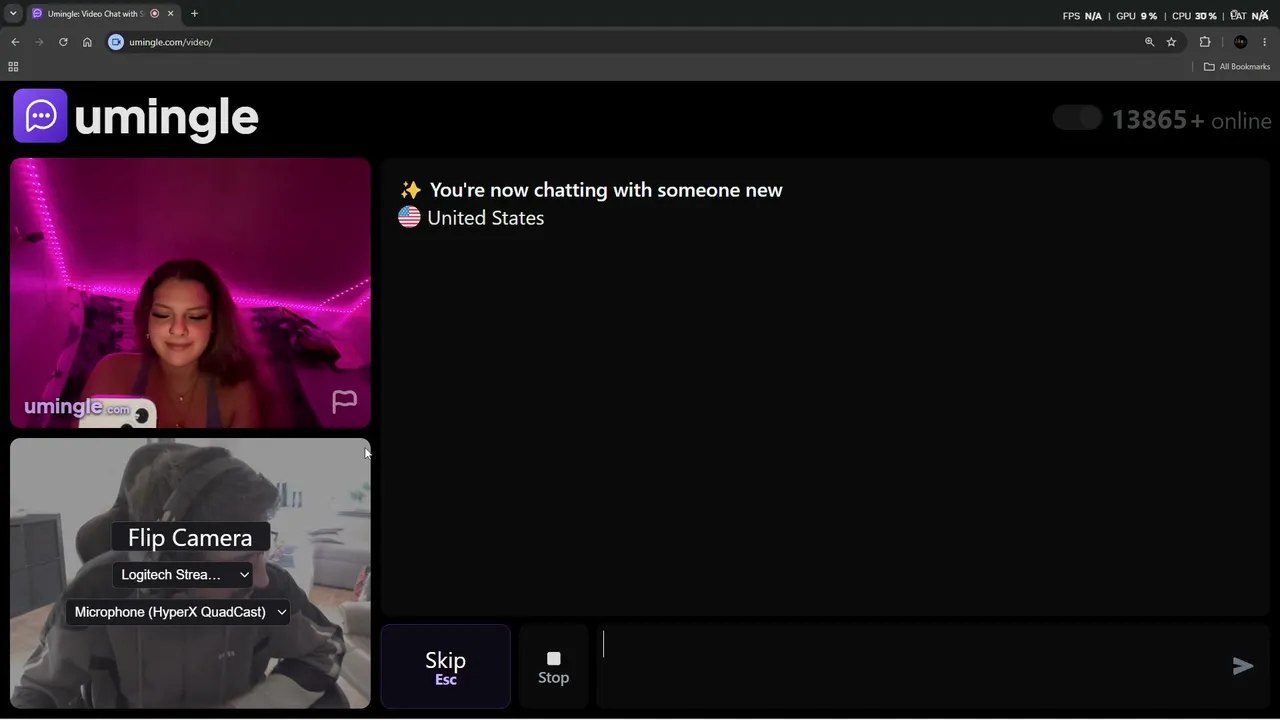Send the chat message with arrow icon
Screen dimensions: 1280x720
(x=1243, y=666)
